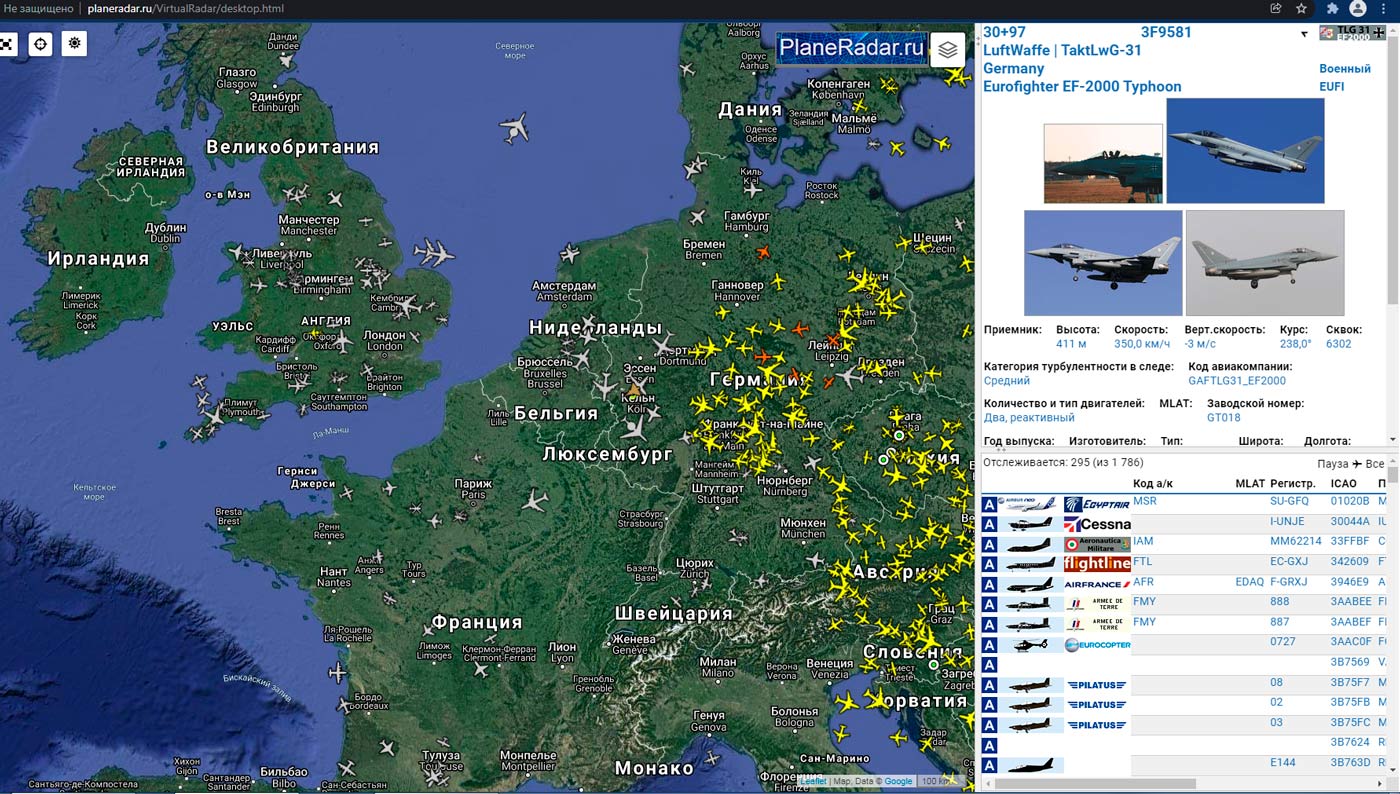This screenshot has height=794, width=1400.
Task: Toggle Пауза in the aircraft list
Action: tap(1332, 464)
